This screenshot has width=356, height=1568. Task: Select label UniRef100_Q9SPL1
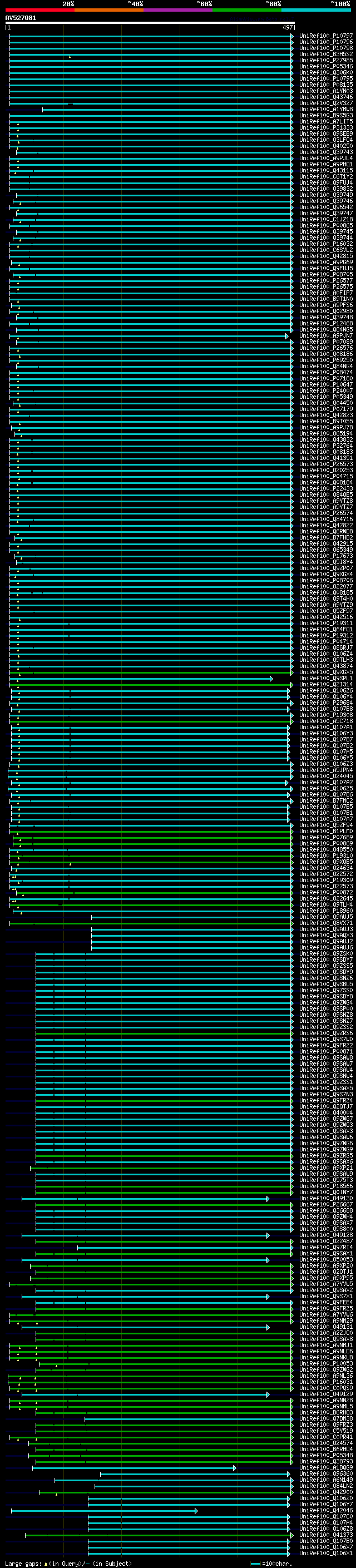tap(326, 678)
